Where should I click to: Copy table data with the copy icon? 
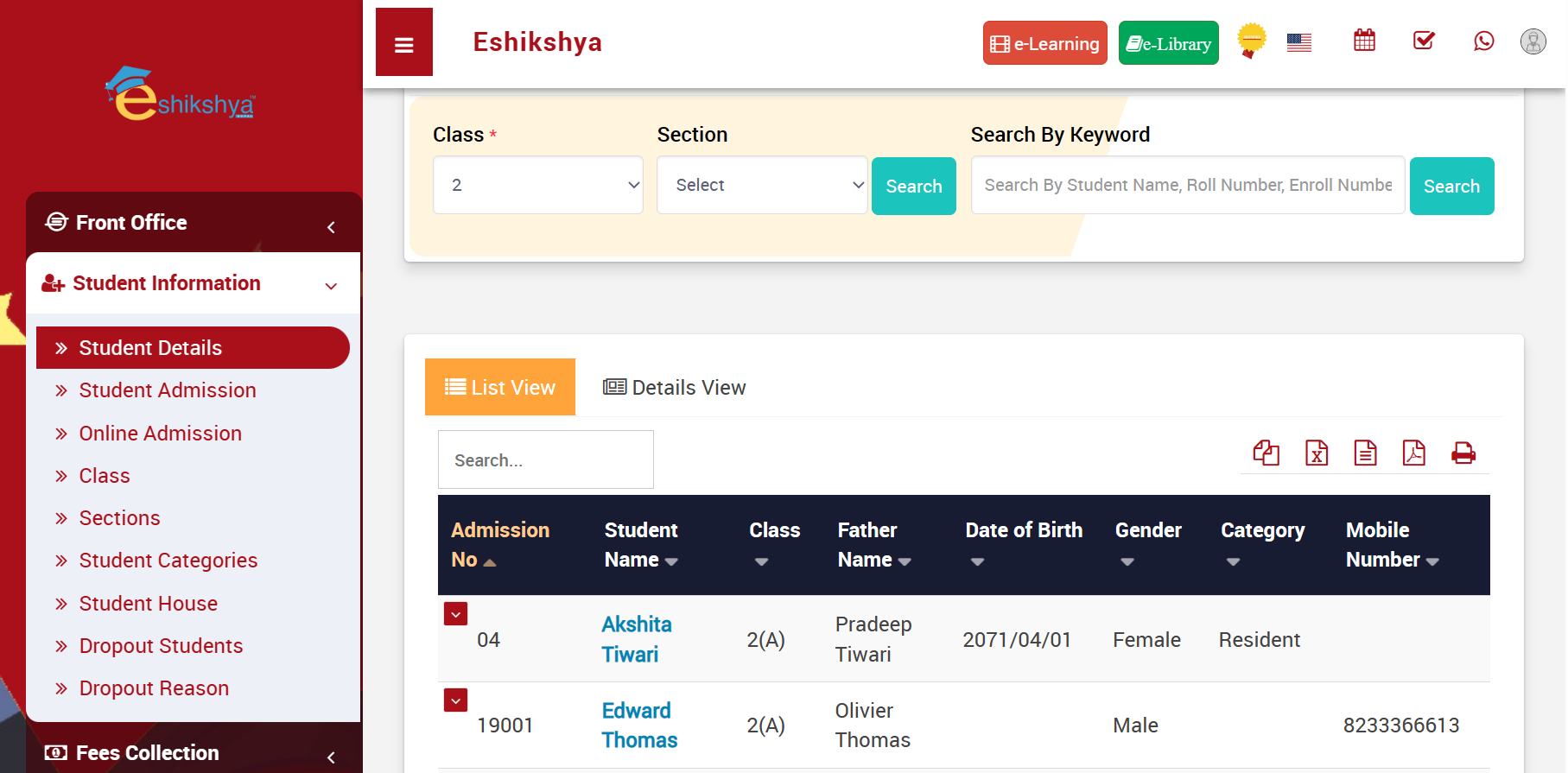(x=1266, y=453)
